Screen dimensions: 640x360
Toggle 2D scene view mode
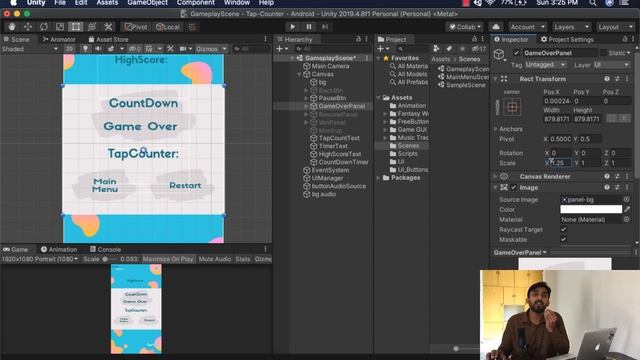coord(69,49)
